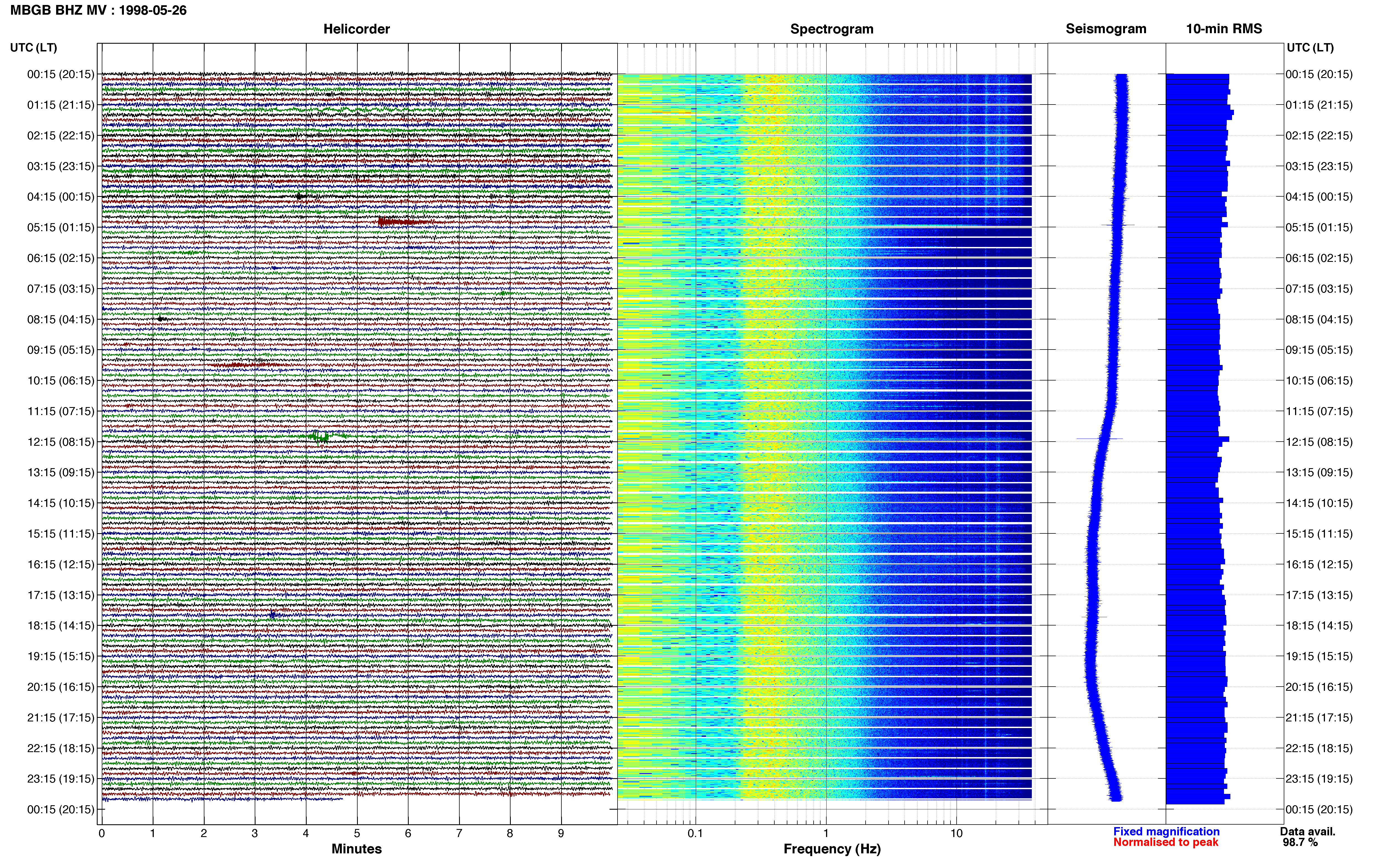1388x868 pixels.
Task: Select the 'Spectrogram' panel heading
Action: [832, 29]
